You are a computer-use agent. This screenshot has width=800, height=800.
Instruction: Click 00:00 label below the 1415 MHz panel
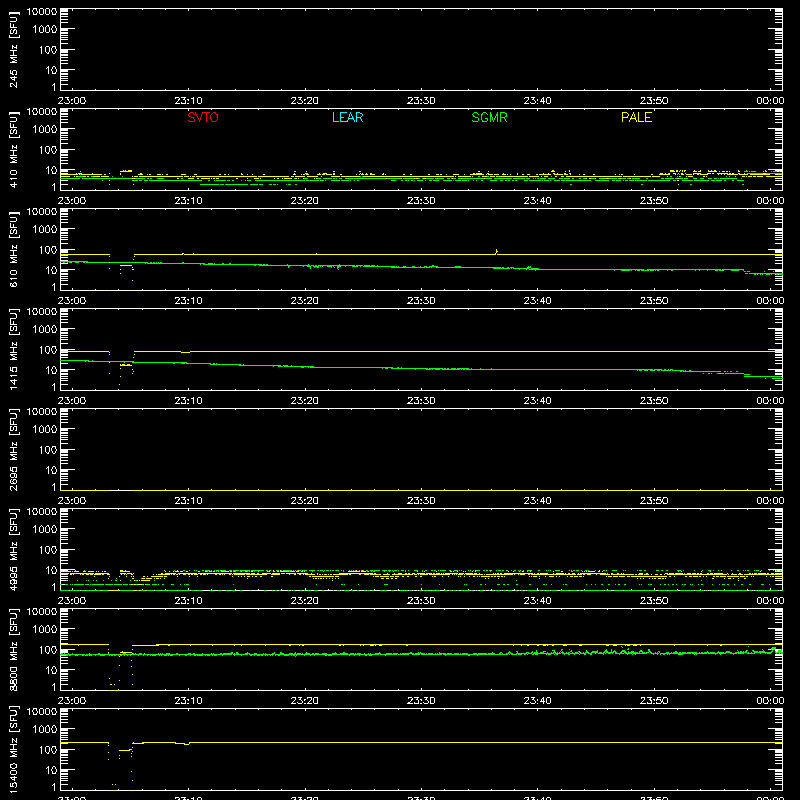(x=770, y=401)
